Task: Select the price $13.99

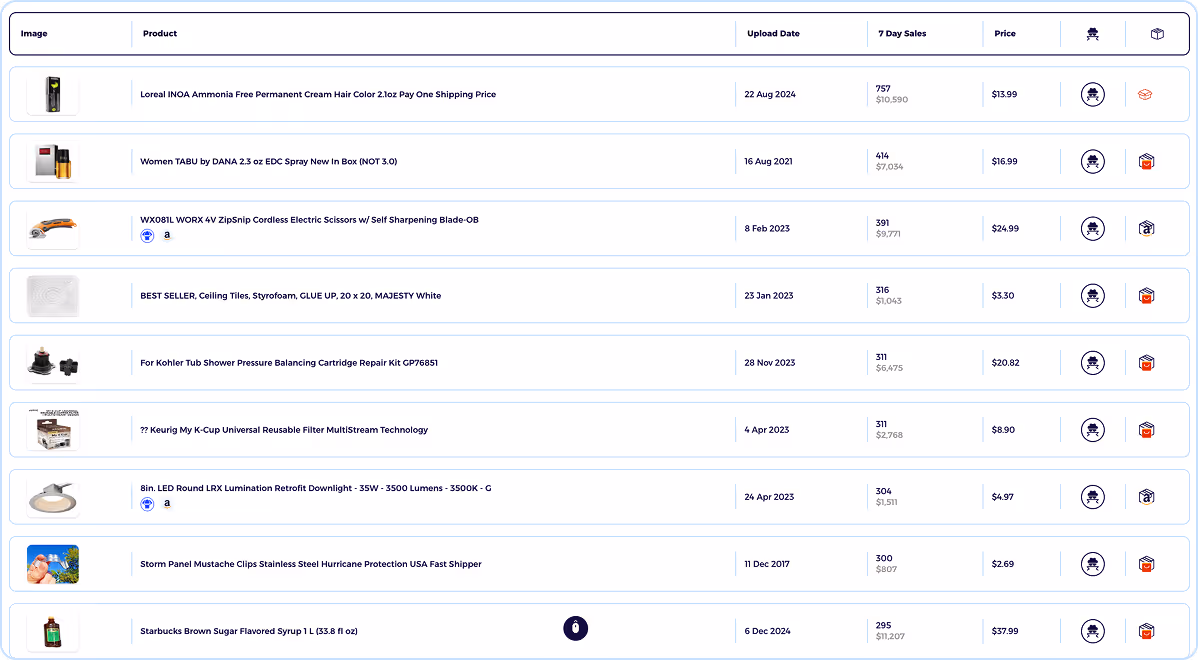Action: coord(1004,95)
